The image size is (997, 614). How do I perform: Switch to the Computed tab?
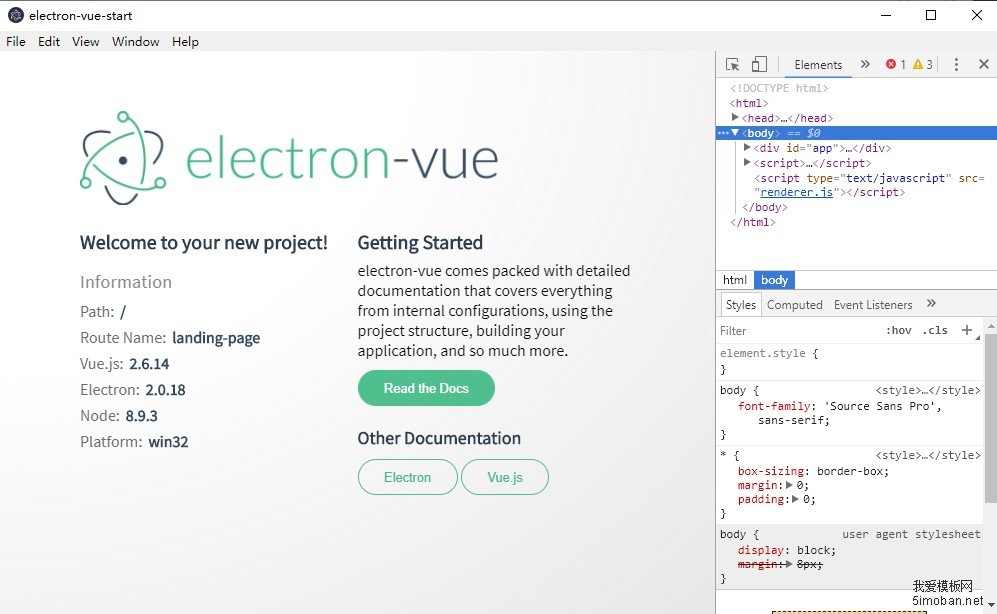point(795,304)
